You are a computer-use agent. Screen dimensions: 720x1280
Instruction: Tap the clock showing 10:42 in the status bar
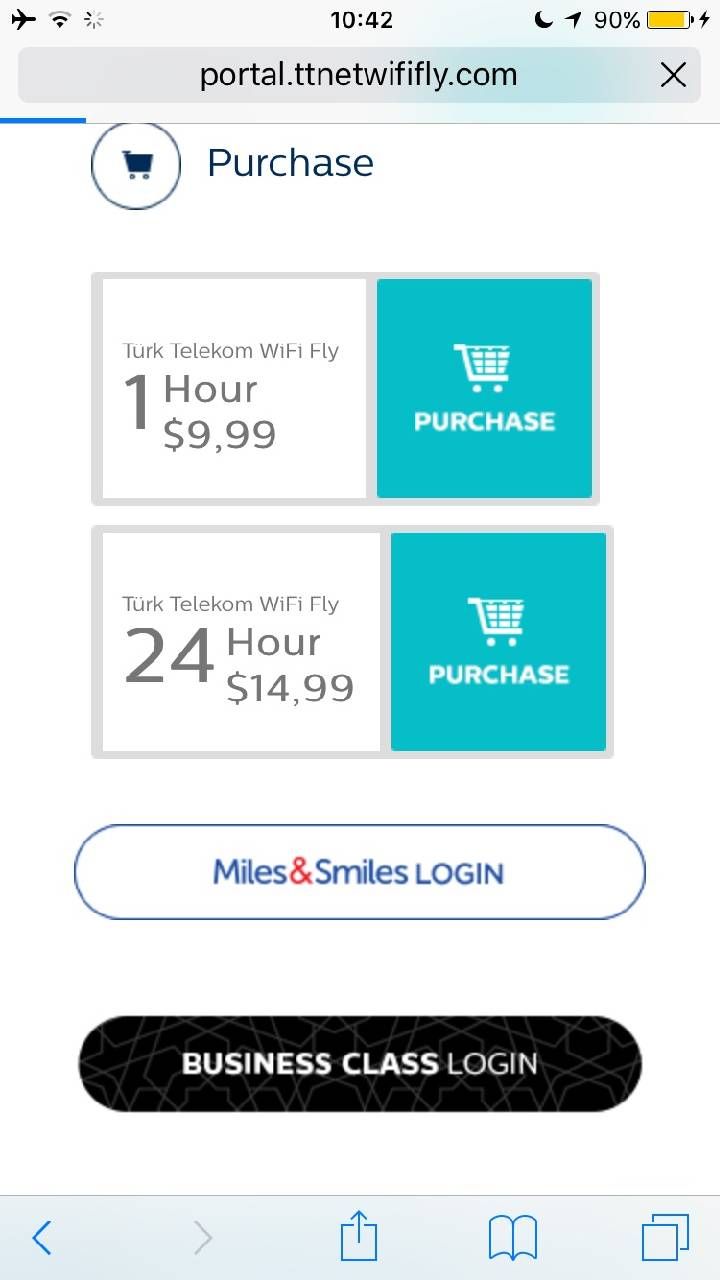[x=362, y=19]
